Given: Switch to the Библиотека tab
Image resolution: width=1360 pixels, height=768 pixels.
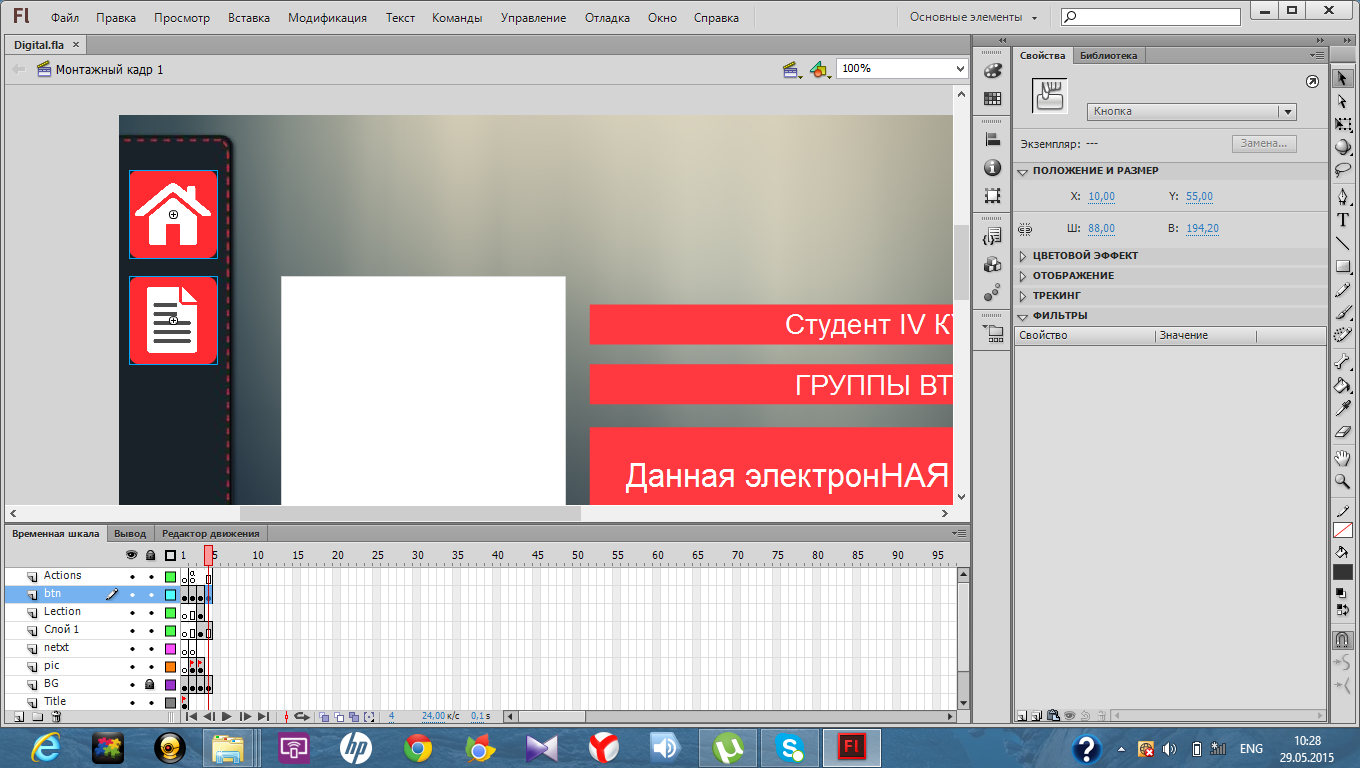Looking at the screenshot, I should coord(1108,55).
